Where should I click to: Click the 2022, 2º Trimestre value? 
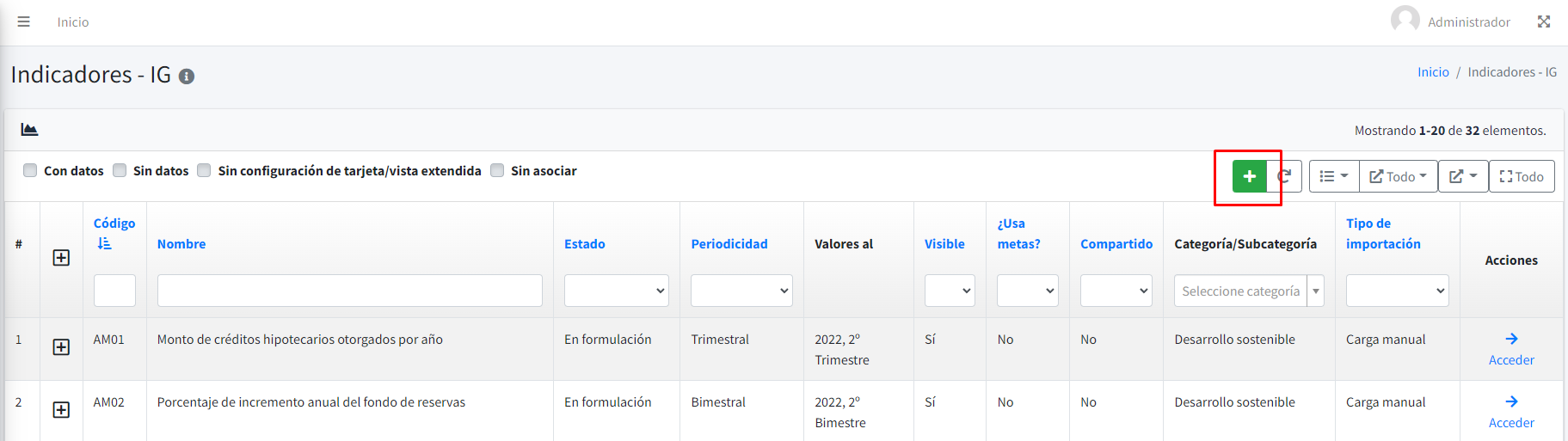pyautogui.click(x=842, y=350)
